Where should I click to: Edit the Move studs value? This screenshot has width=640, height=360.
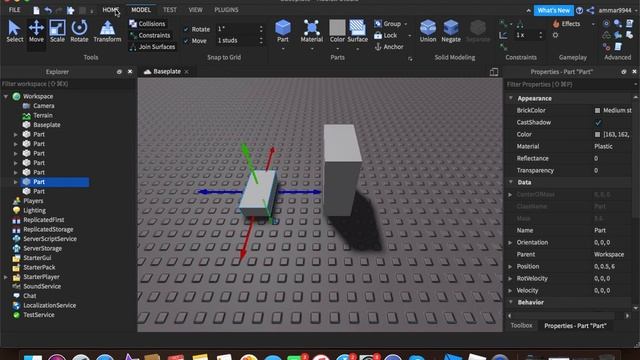coord(237,40)
